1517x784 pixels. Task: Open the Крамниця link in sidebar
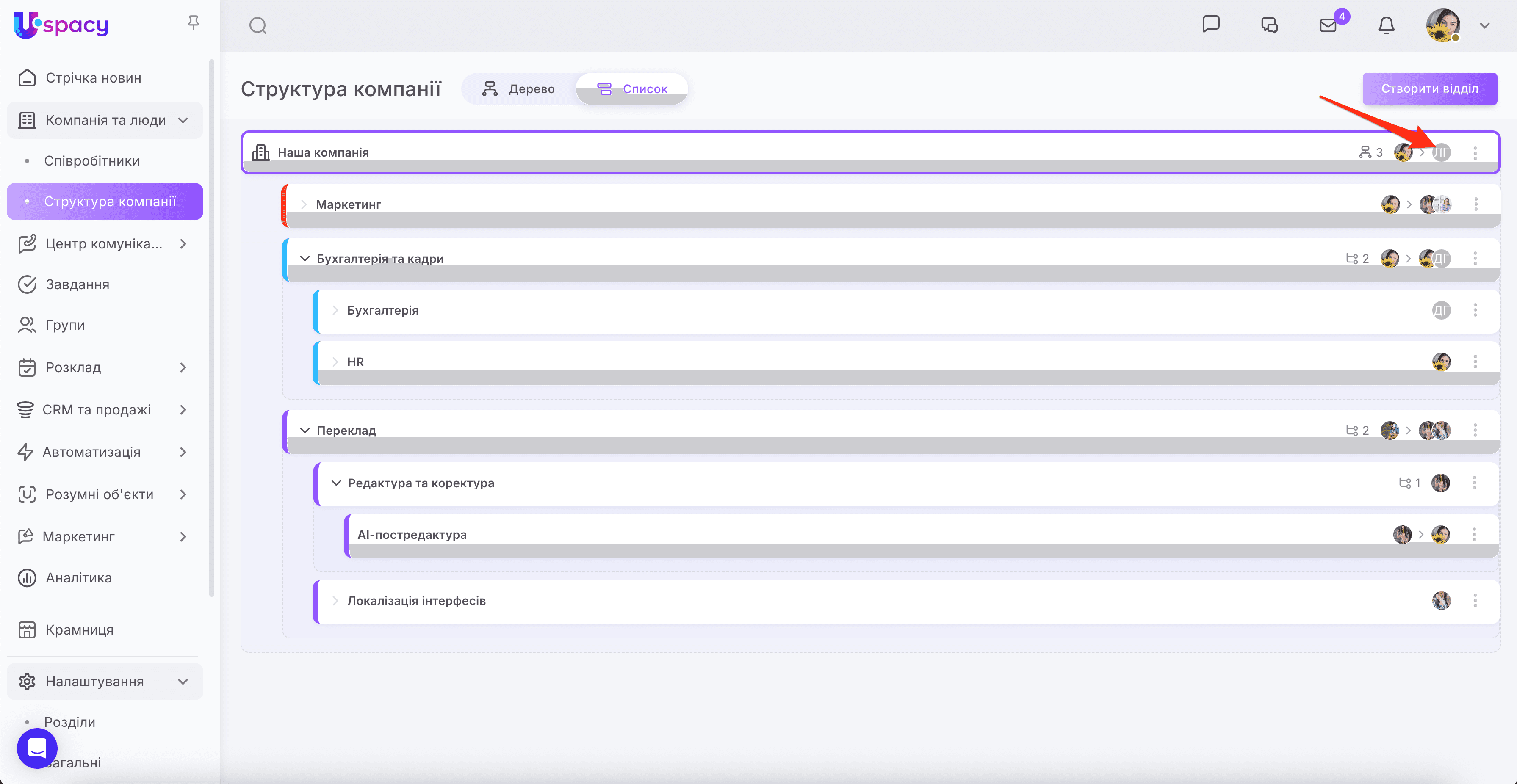(80, 629)
